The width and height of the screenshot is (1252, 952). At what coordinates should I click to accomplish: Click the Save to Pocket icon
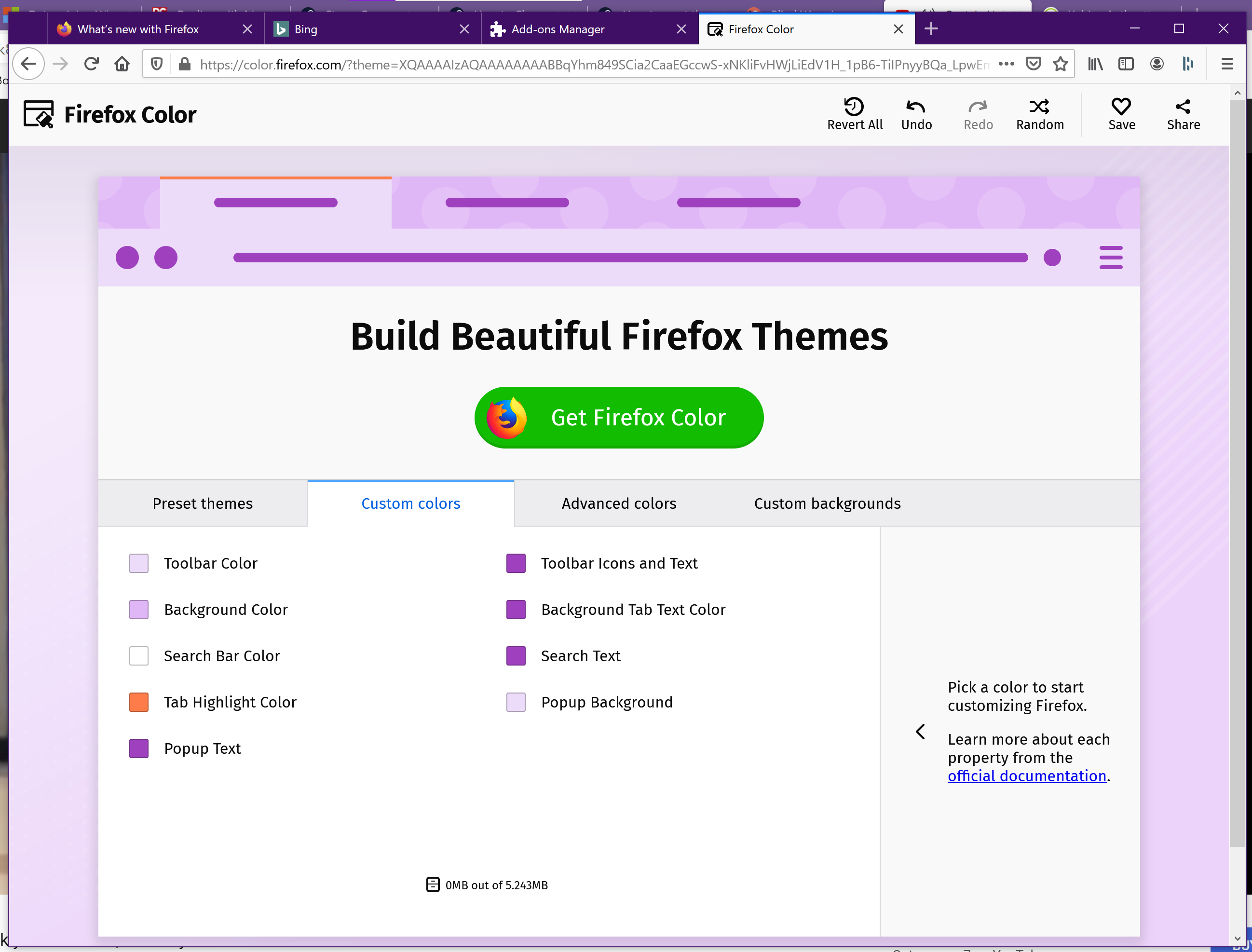[1034, 64]
